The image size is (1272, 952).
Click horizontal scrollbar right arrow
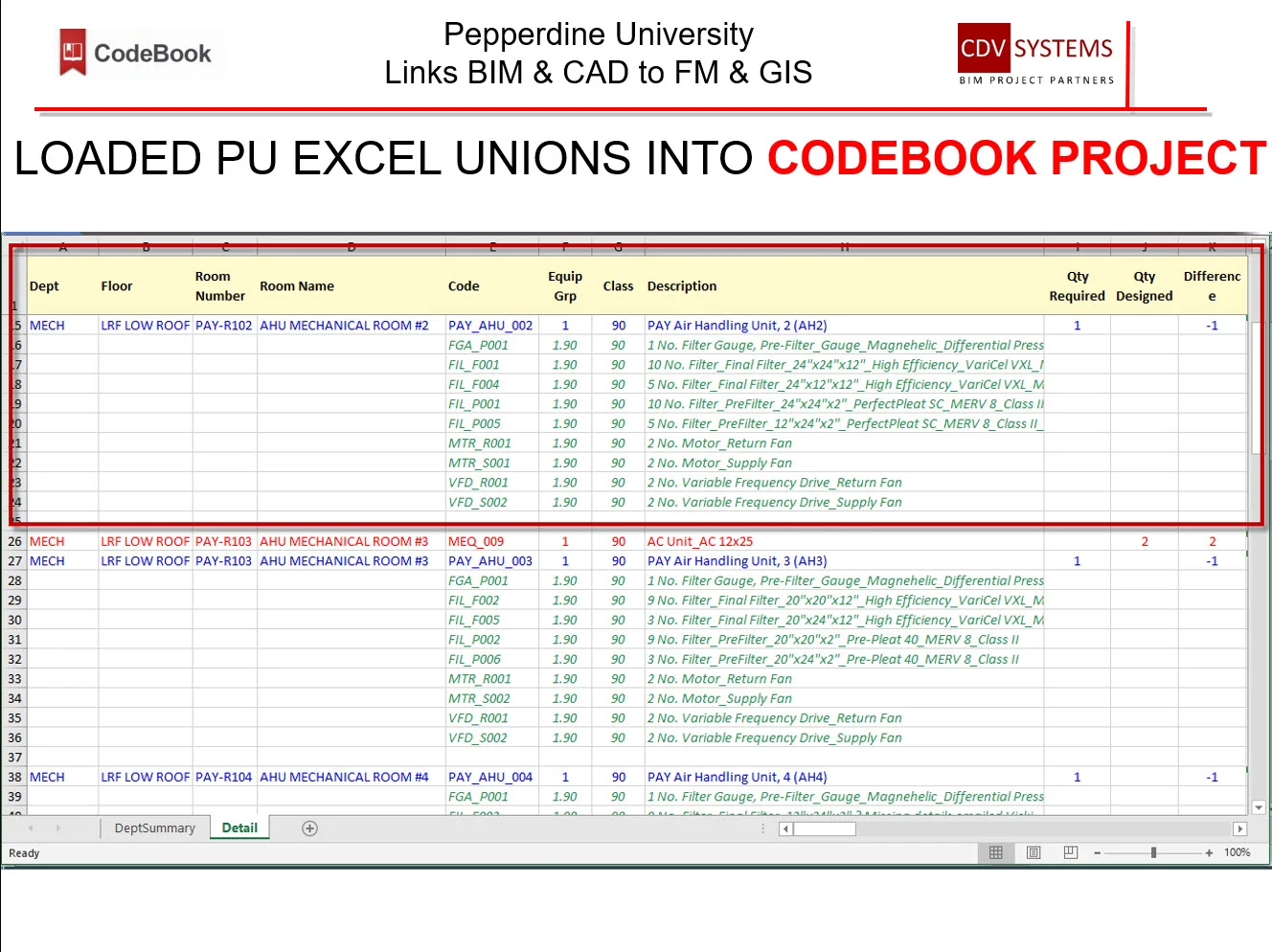pyautogui.click(x=1239, y=829)
